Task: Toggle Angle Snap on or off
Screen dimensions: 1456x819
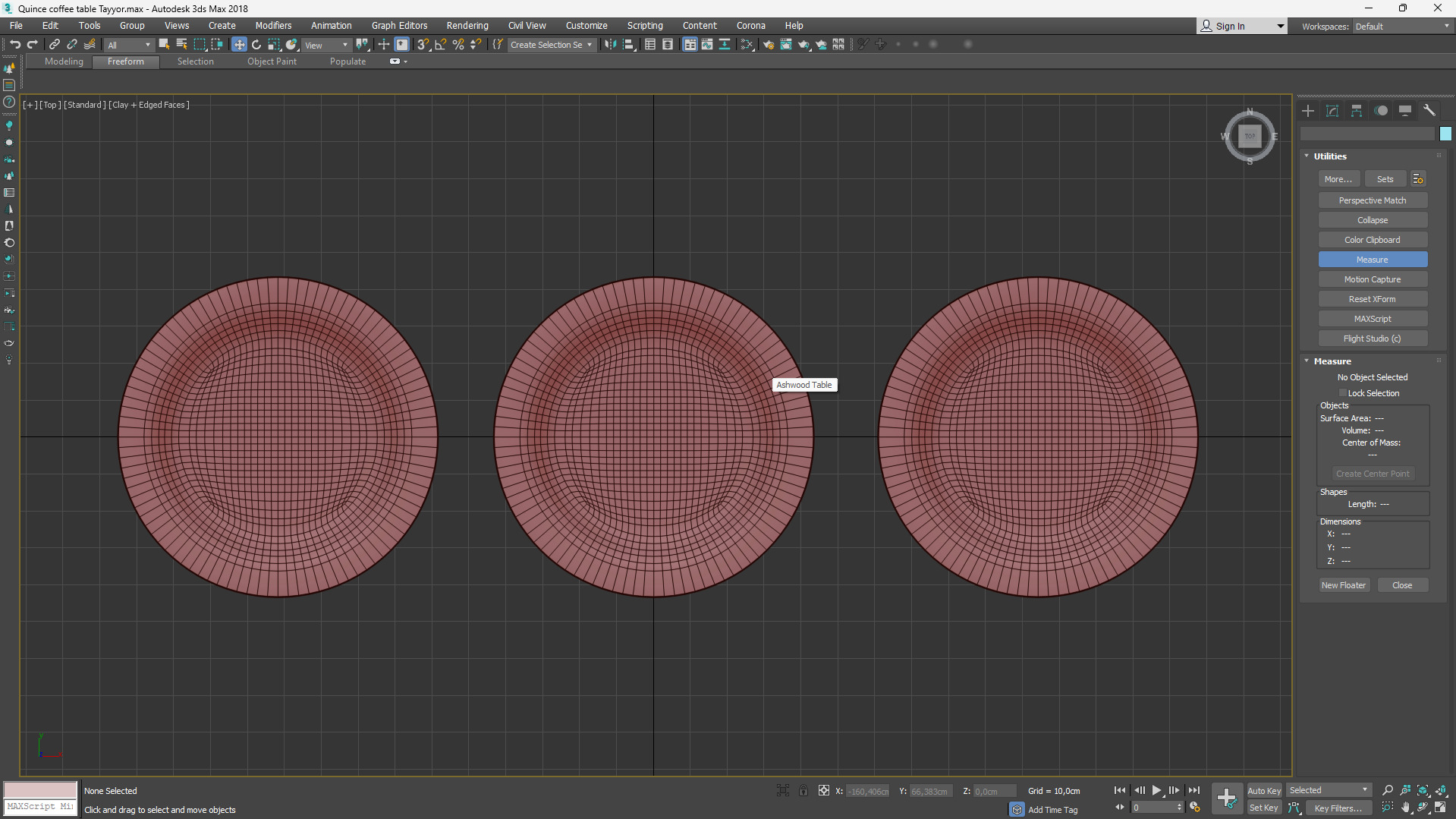Action: tap(441, 45)
